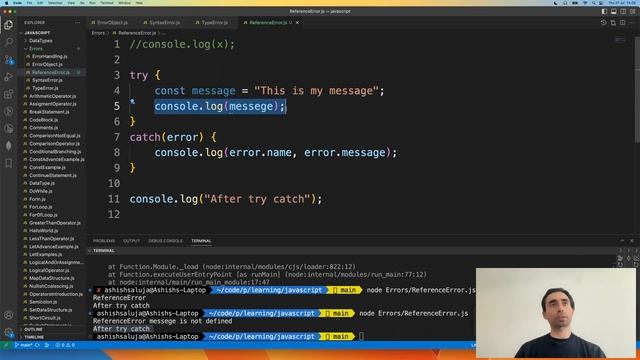Close the ReferenceError.js tab

coord(297,23)
